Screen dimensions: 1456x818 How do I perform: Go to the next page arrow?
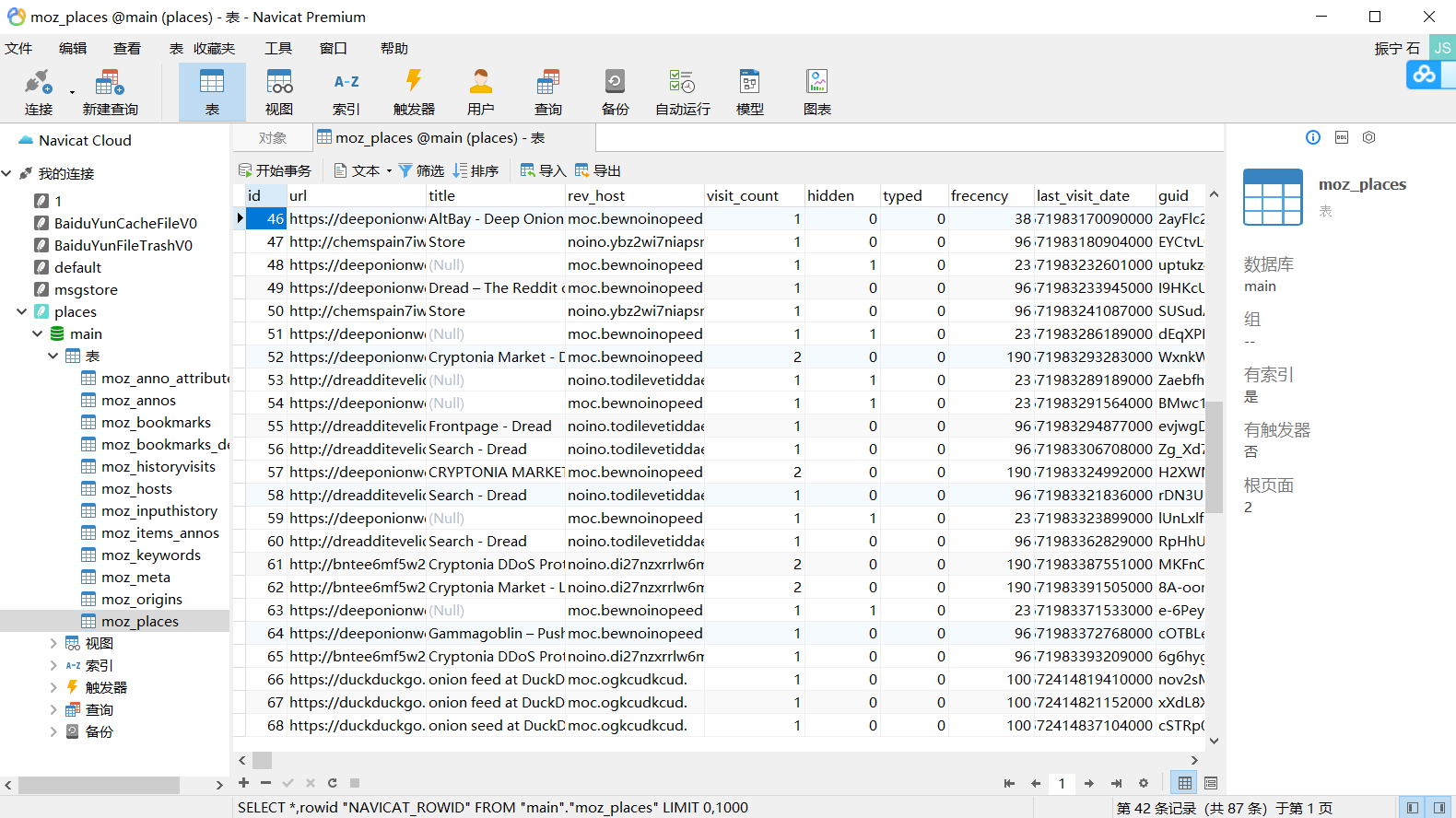tap(1089, 783)
